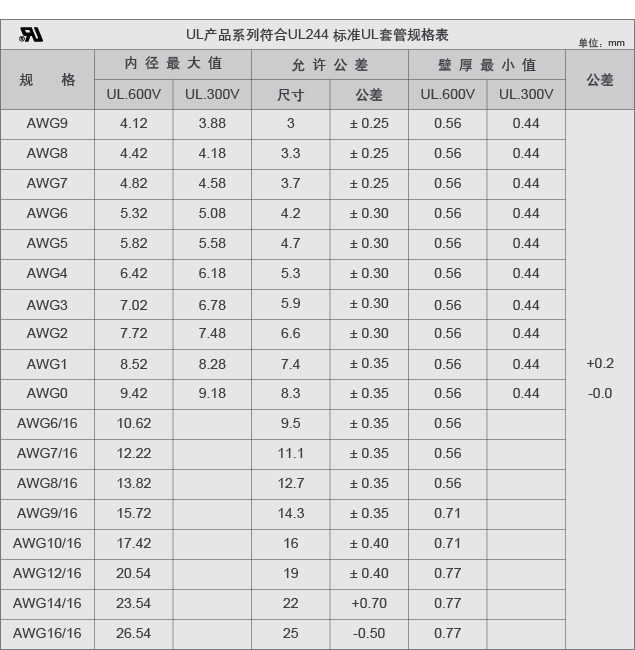Select the AWG16/16 row label
The height and width of the screenshot is (650, 635).
[x=47, y=633]
